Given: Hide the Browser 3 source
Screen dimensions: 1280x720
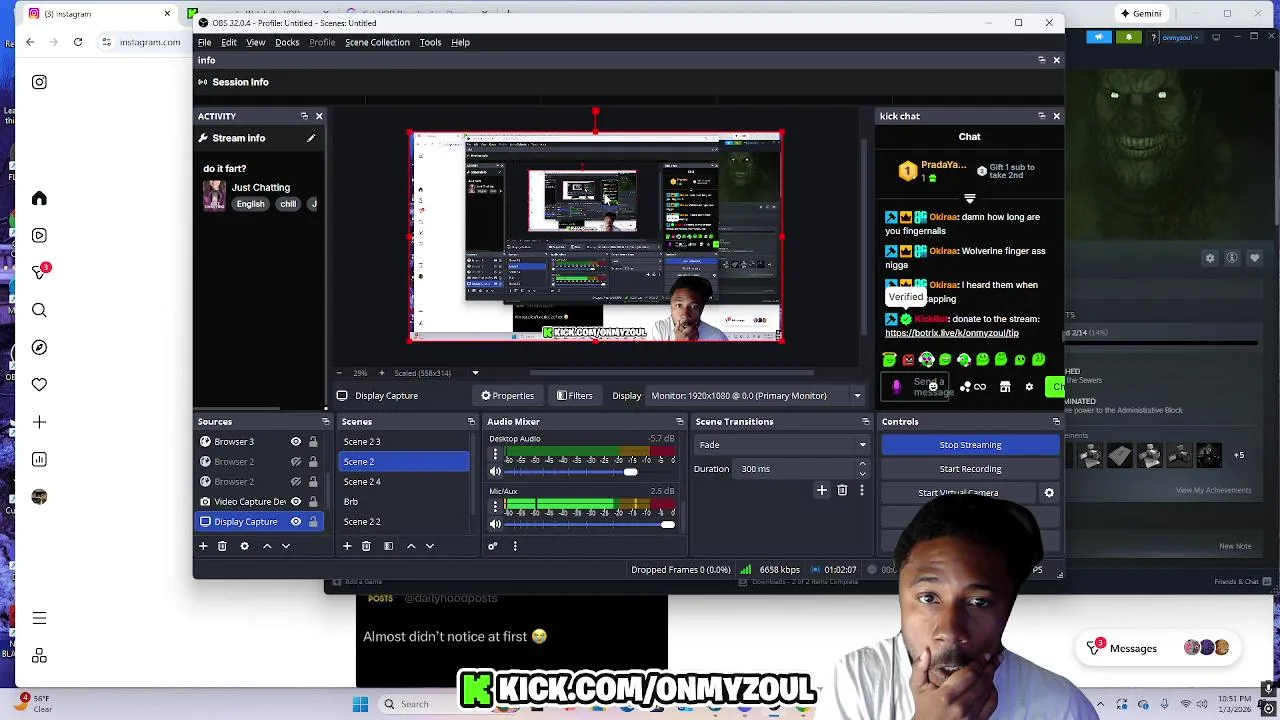Looking at the screenshot, I should tap(296, 442).
